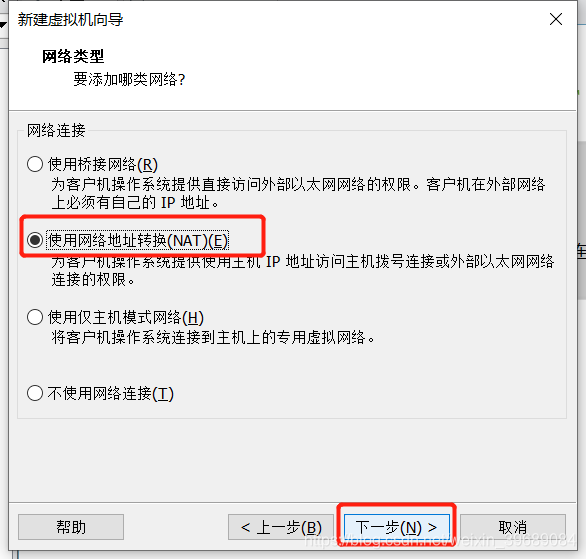586x559 pixels.
Task: Click the 使用仅主机模式网络(H) label
Action: (126, 317)
